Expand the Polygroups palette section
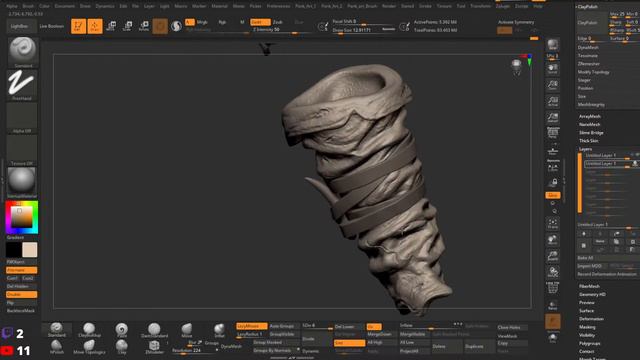Screen dimensions: 640x360 click(x=589, y=343)
